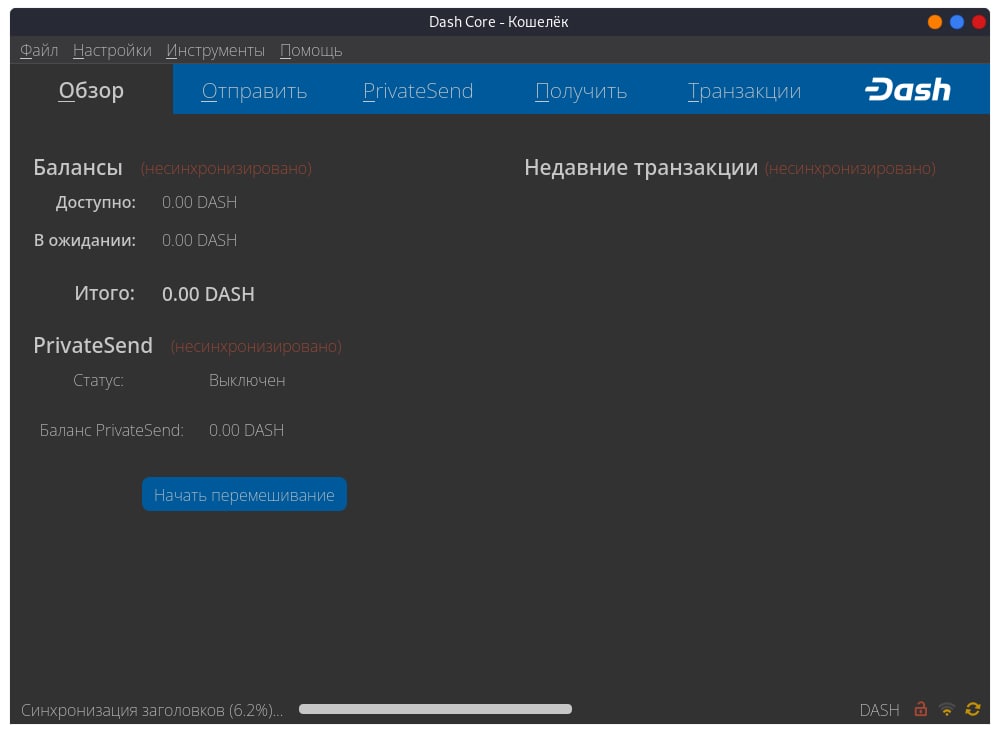1000x734 pixels.
Task: Click the Синхронизация заголовков (6.2%) status text
Action: 152,710
